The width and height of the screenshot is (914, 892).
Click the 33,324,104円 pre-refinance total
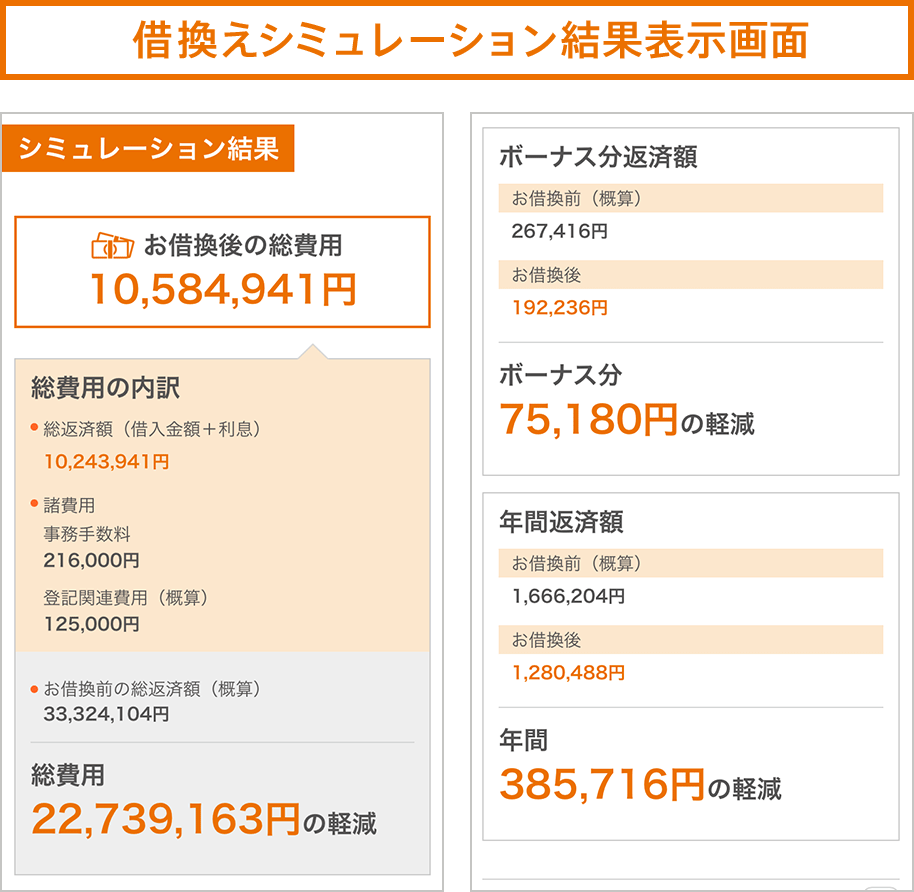[x=106, y=714]
